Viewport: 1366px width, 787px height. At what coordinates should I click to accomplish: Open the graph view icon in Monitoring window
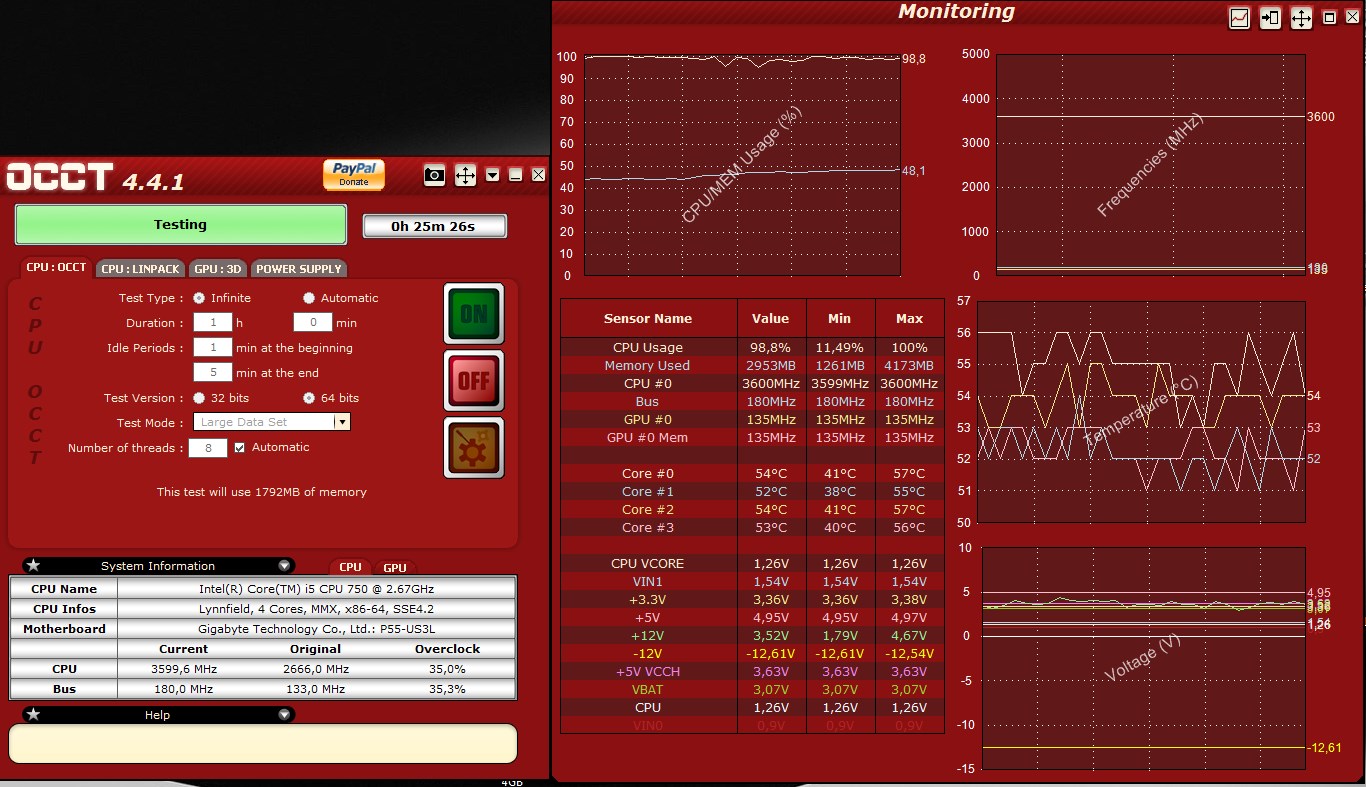(x=1239, y=18)
